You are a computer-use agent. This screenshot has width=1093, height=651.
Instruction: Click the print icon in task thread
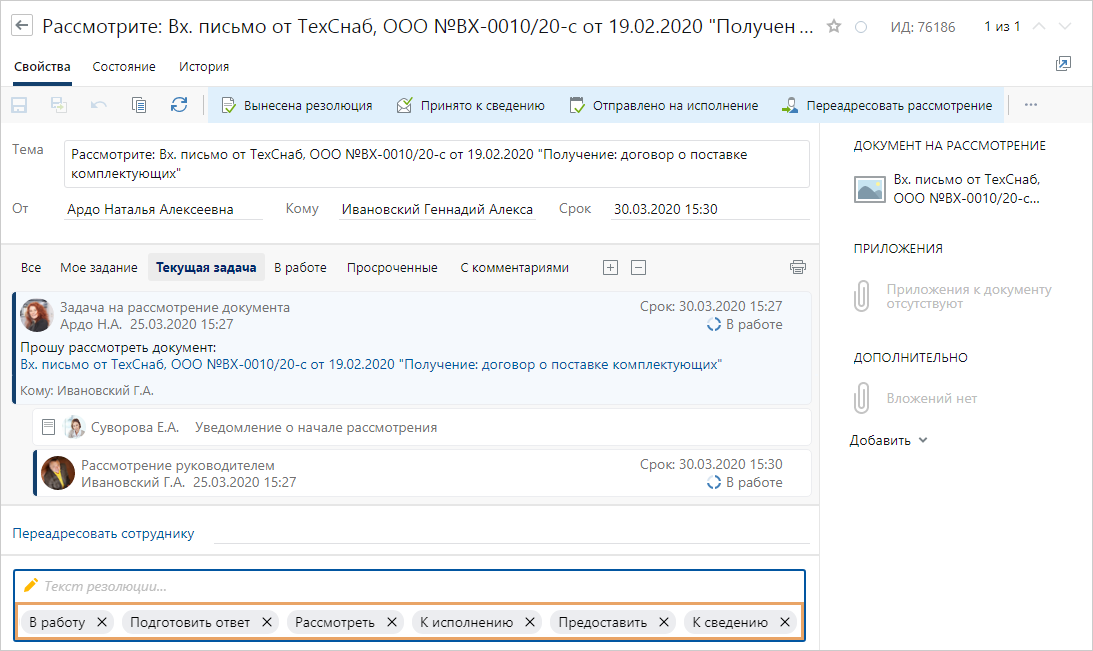tap(797, 267)
